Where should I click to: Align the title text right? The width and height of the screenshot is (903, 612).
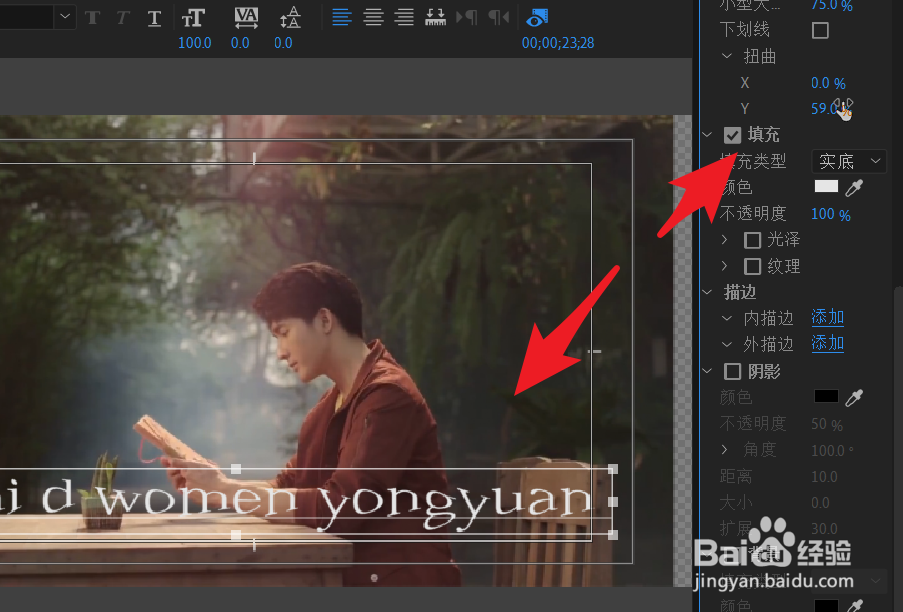point(404,17)
